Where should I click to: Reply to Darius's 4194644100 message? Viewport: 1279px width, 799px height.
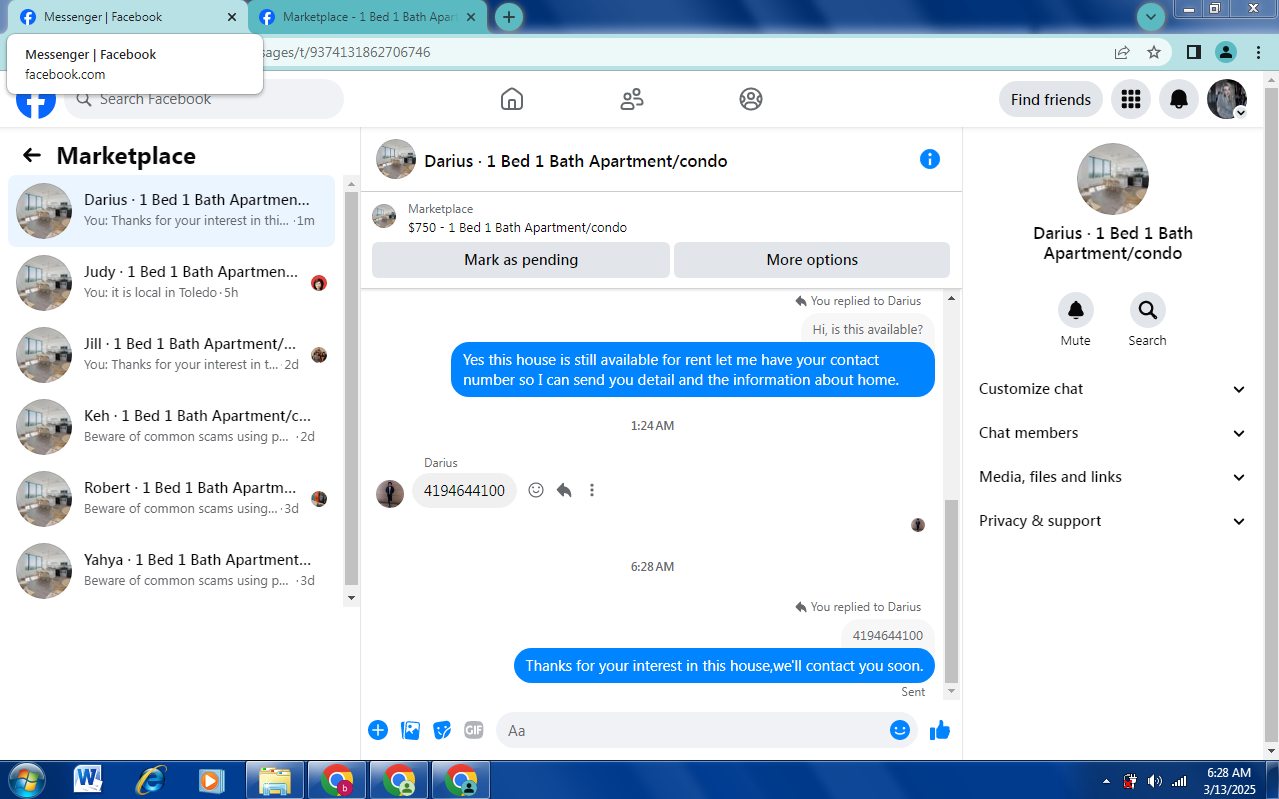point(564,490)
